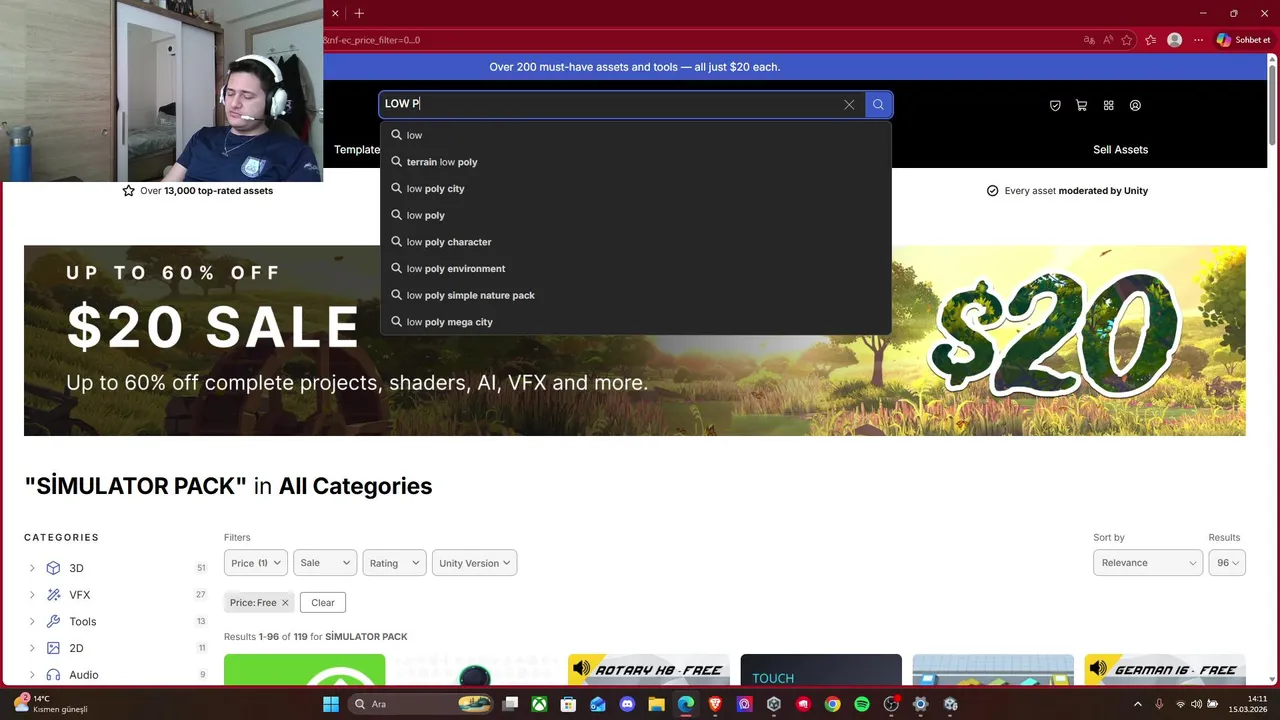This screenshot has width=1280, height=720.
Task: Open browser profile avatar icon
Action: [x=1174, y=40]
